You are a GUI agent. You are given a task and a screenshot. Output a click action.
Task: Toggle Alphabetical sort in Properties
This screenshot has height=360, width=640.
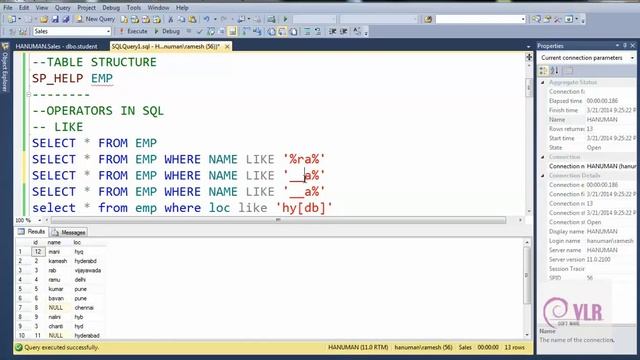[554, 71]
